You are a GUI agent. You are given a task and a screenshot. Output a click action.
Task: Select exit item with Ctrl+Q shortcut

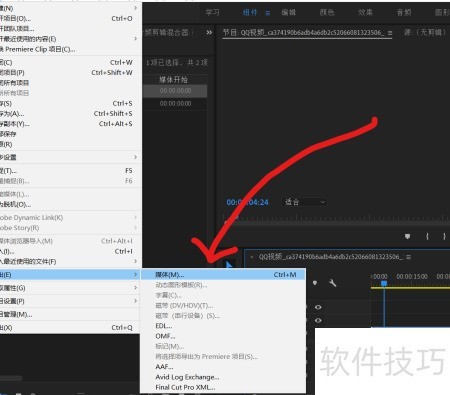70,327
